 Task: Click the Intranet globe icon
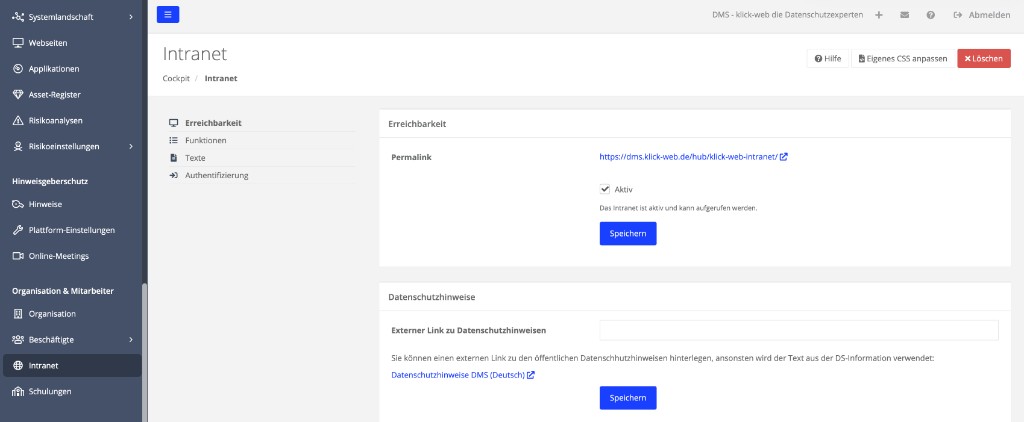(18, 366)
